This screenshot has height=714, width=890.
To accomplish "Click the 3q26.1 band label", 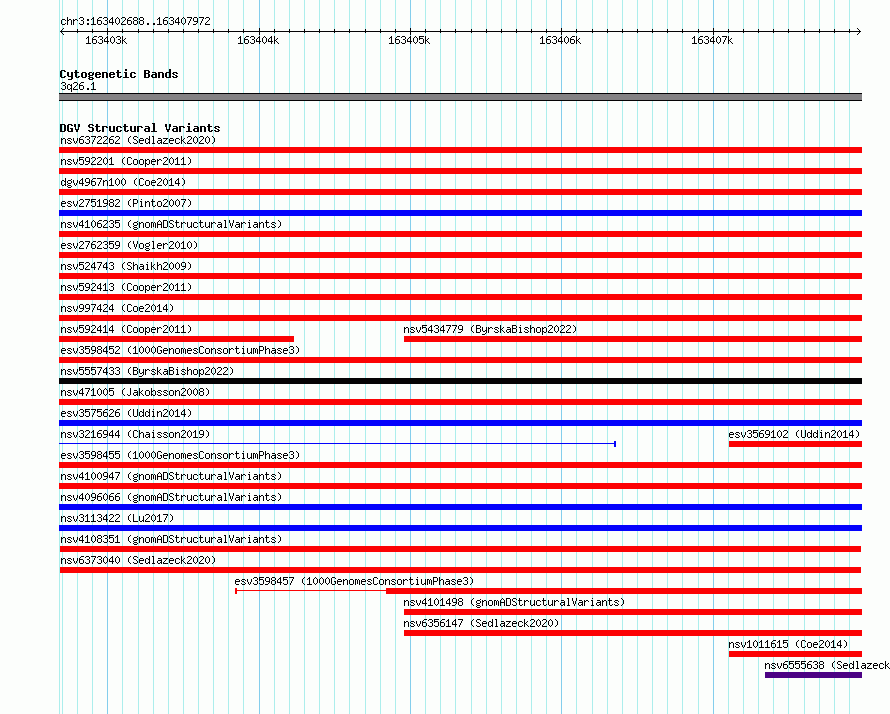I will click(x=78, y=86).
